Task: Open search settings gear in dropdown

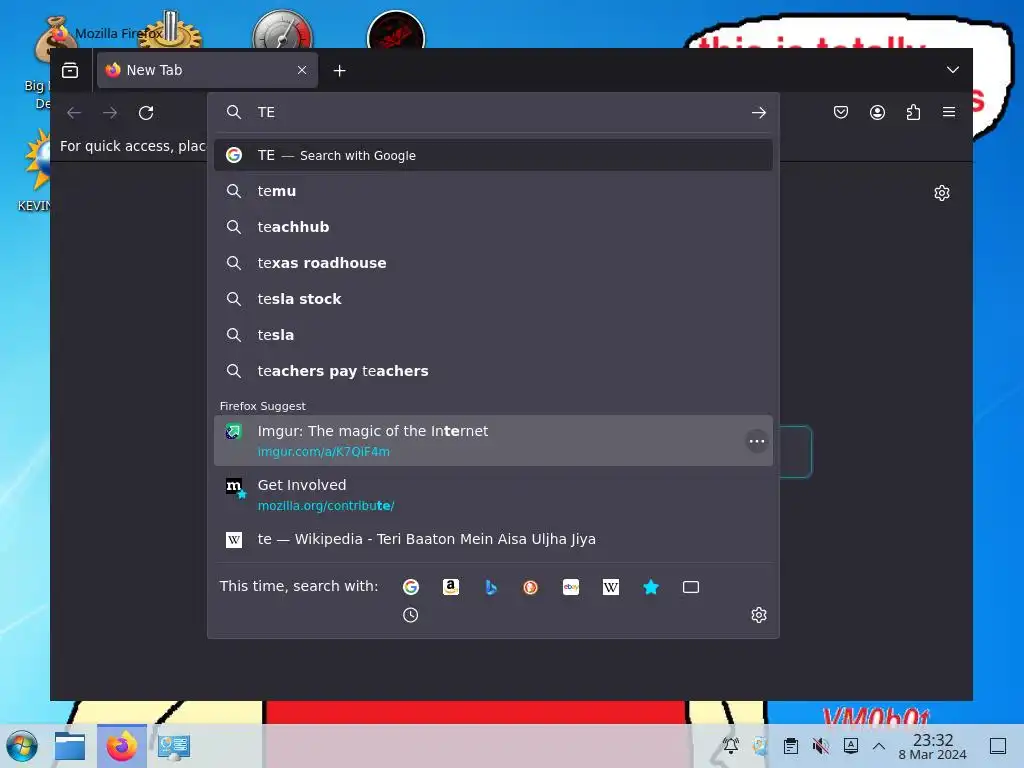Action: [x=759, y=615]
